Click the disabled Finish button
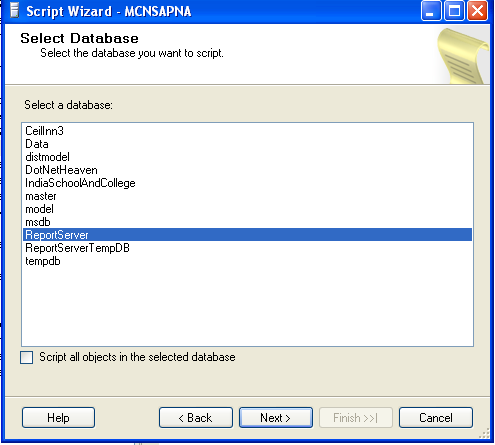This screenshot has width=495, height=445. (356, 417)
